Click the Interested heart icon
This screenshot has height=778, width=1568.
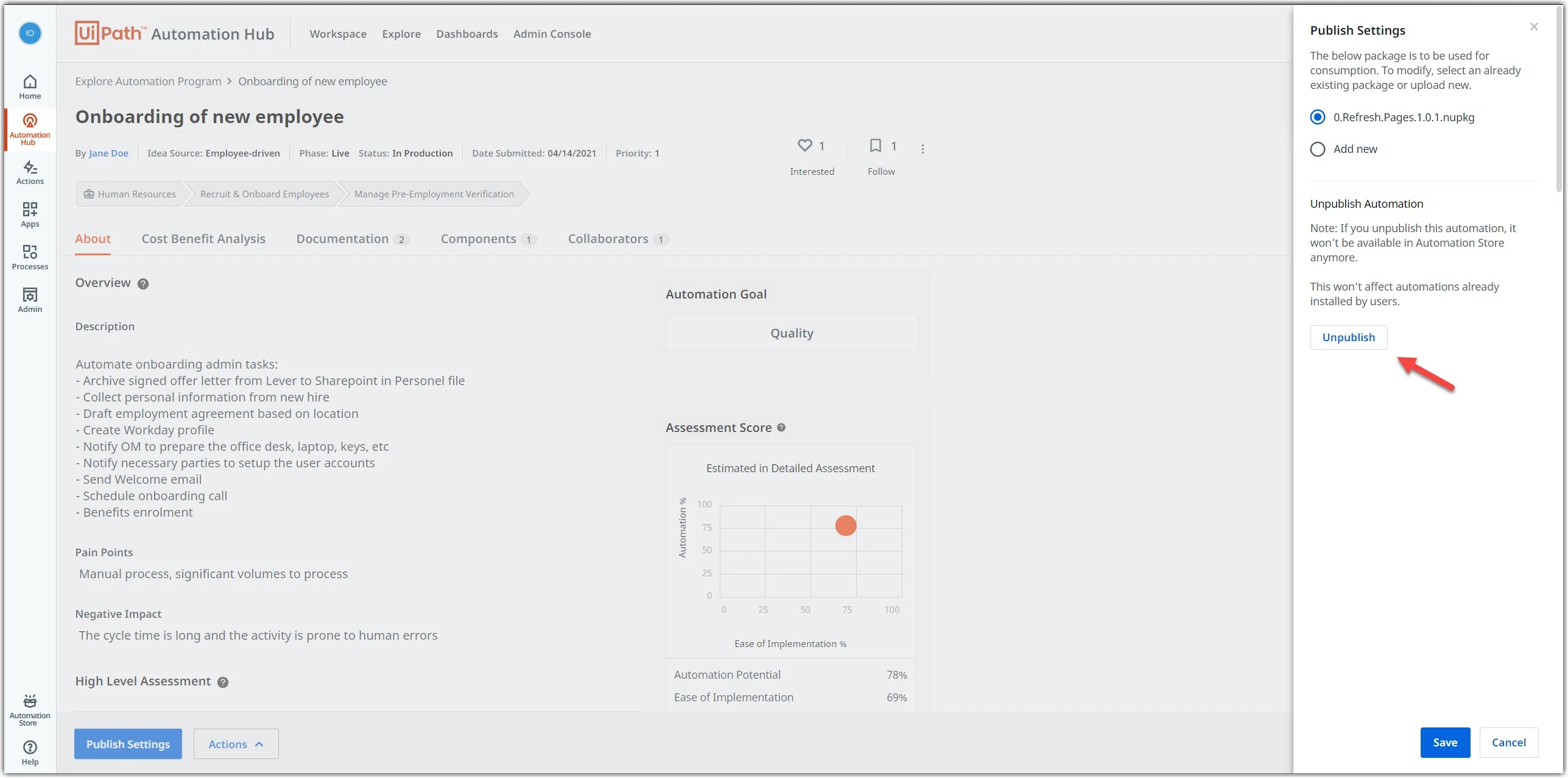804,146
